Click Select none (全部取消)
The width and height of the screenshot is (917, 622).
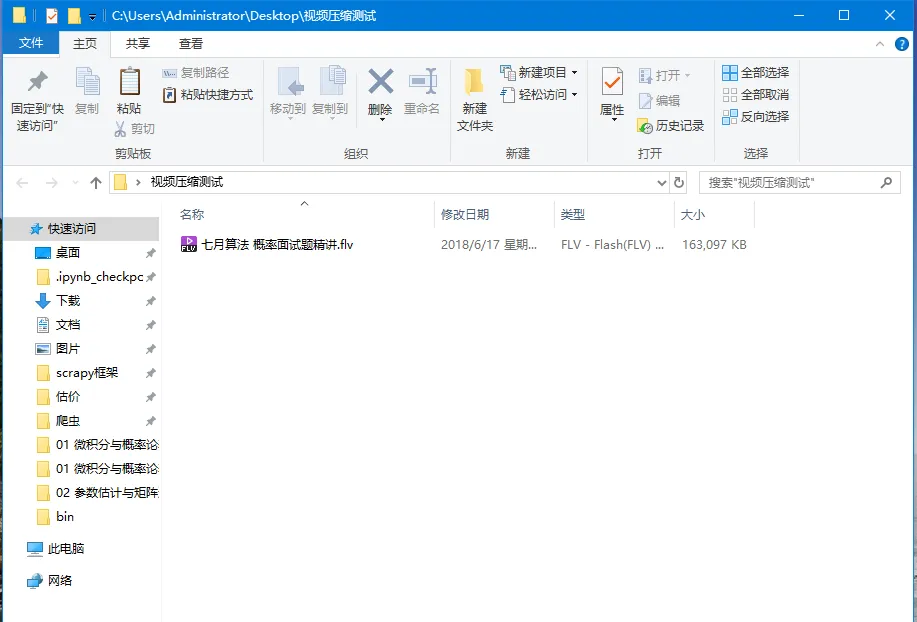click(x=756, y=95)
